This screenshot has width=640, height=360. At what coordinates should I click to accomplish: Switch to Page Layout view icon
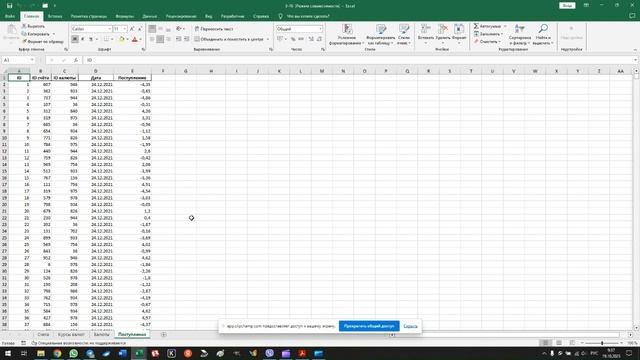[559, 343]
